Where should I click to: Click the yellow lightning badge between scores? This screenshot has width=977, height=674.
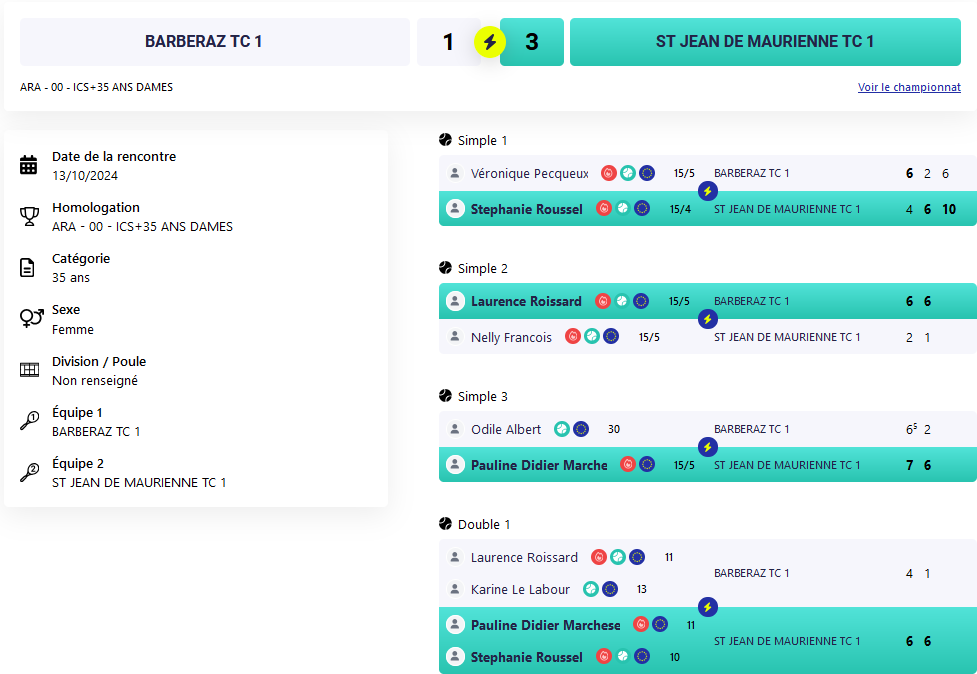point(490,42)
